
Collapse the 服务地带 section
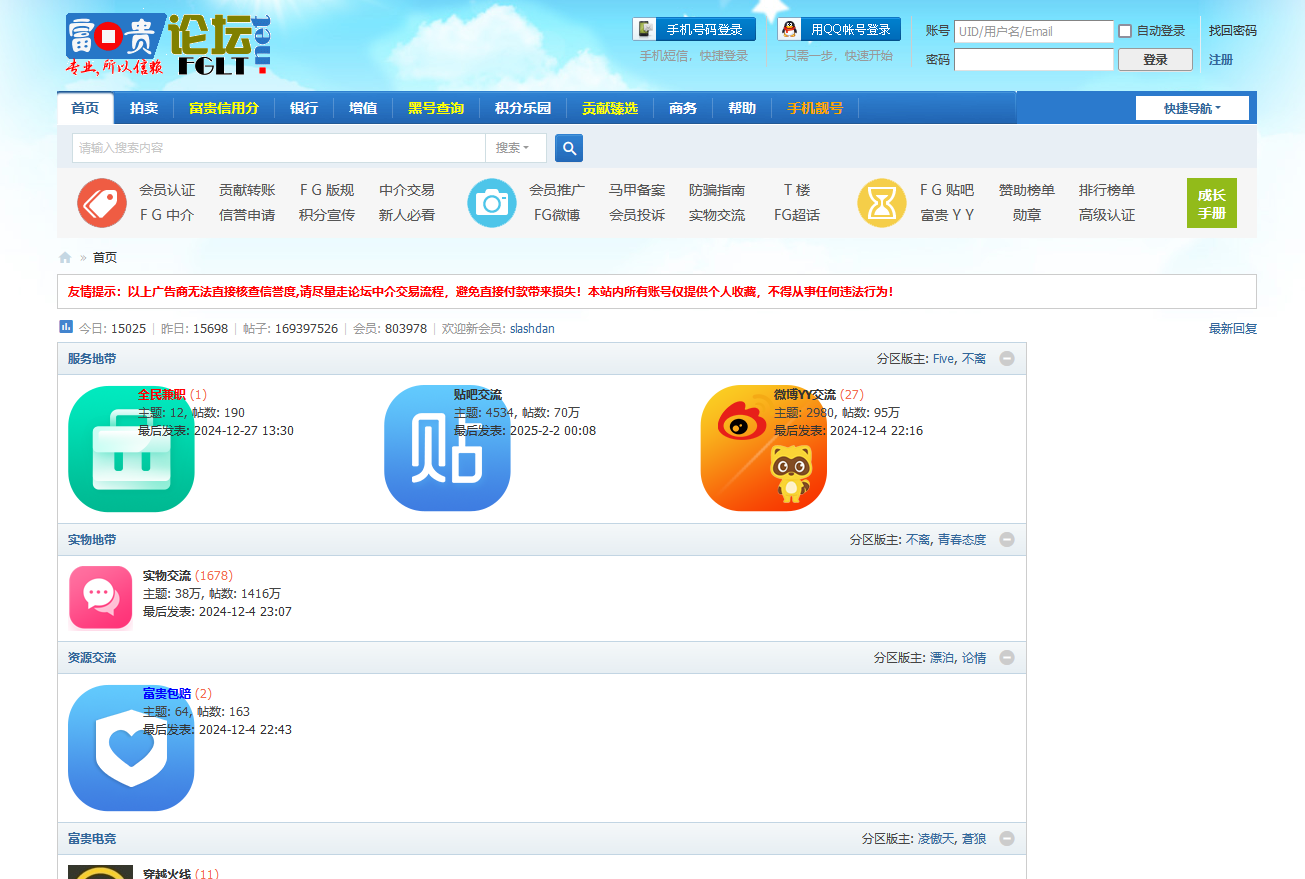(1007, 359)
